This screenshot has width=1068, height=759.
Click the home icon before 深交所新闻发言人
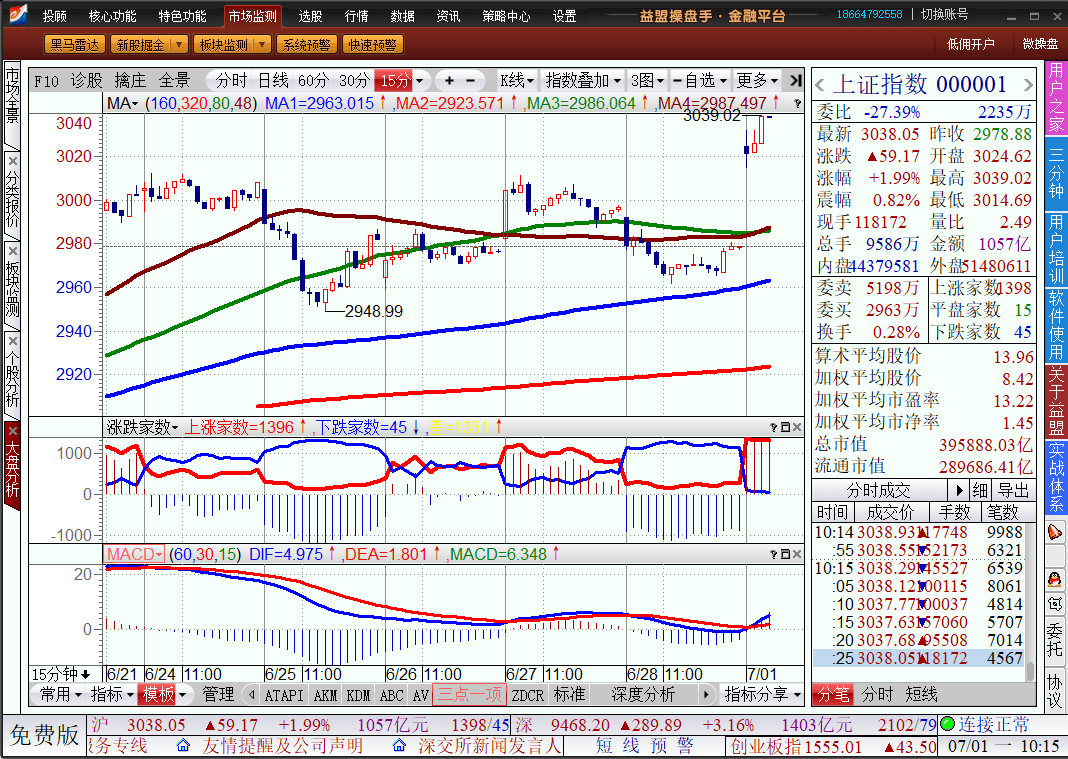click(x=399, y=746)
